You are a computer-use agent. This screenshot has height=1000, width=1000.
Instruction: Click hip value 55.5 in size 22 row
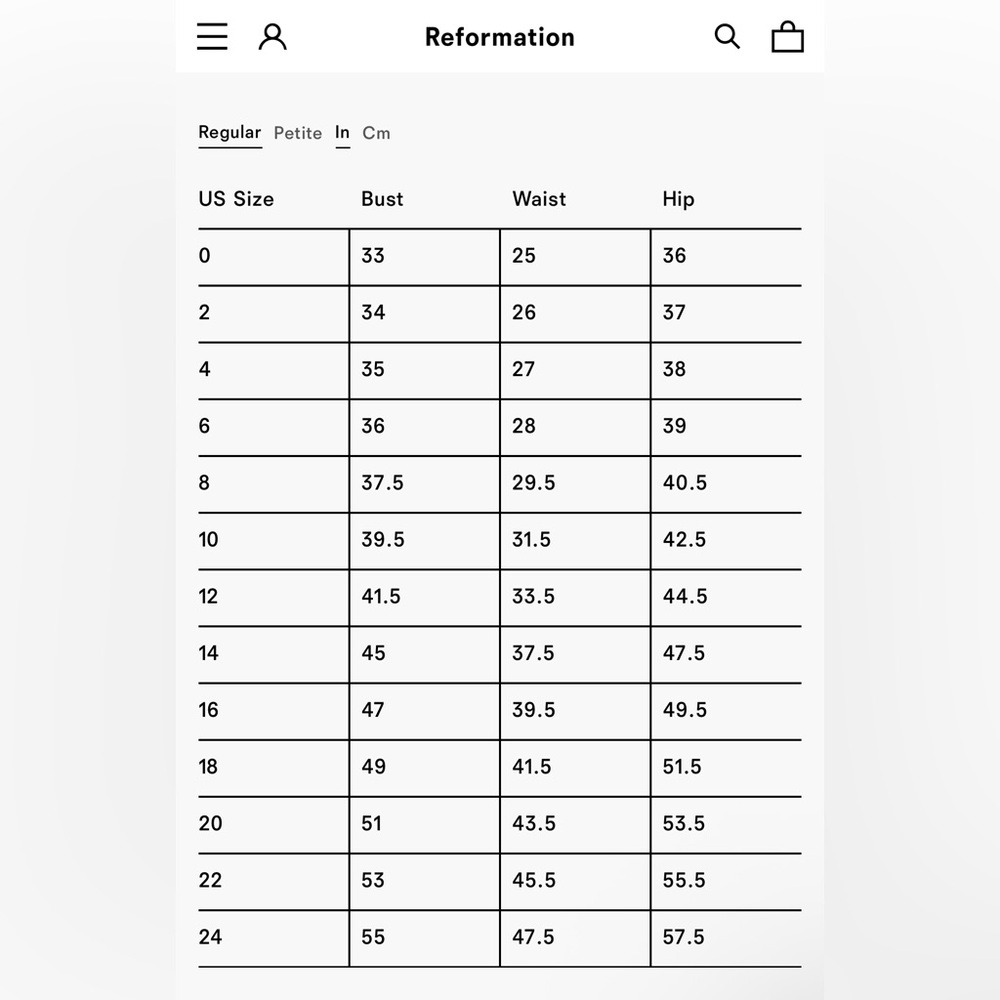tap(684, 881)
